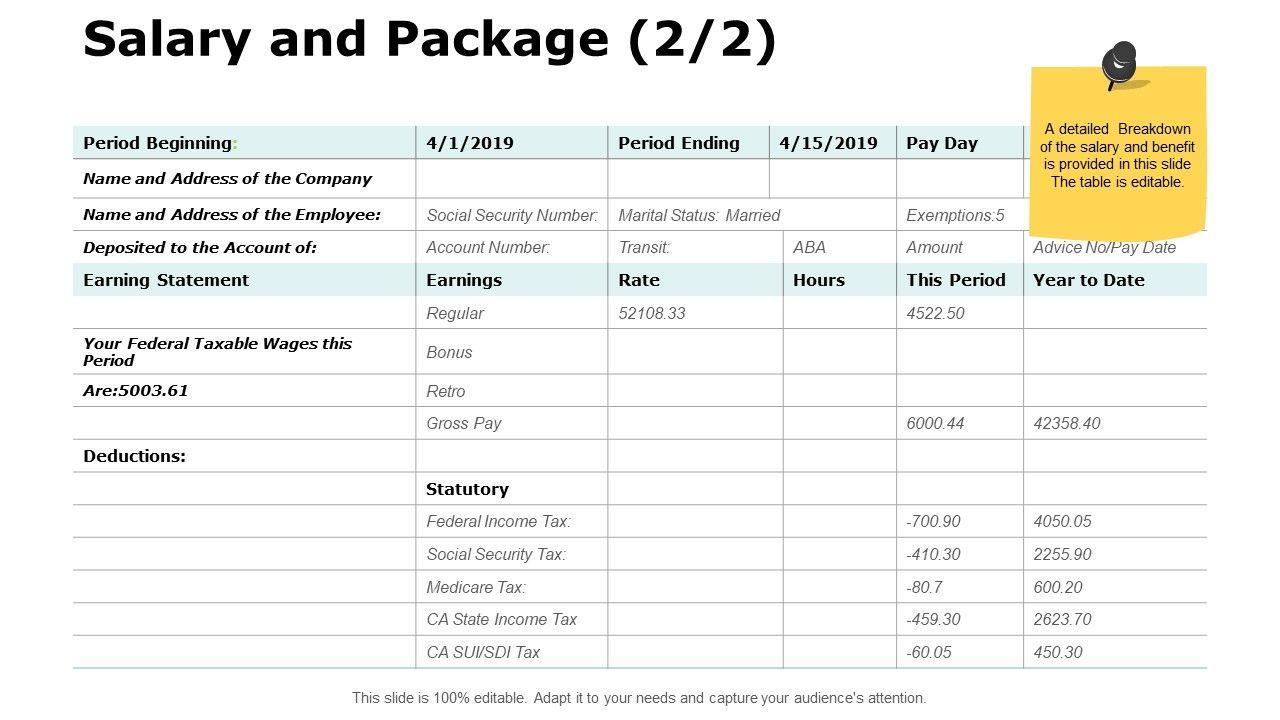The height and width of the screenshot is (720, 1280).
Task: Click the Period Beginning date 4/1/2019
Action: coord(470,143)
